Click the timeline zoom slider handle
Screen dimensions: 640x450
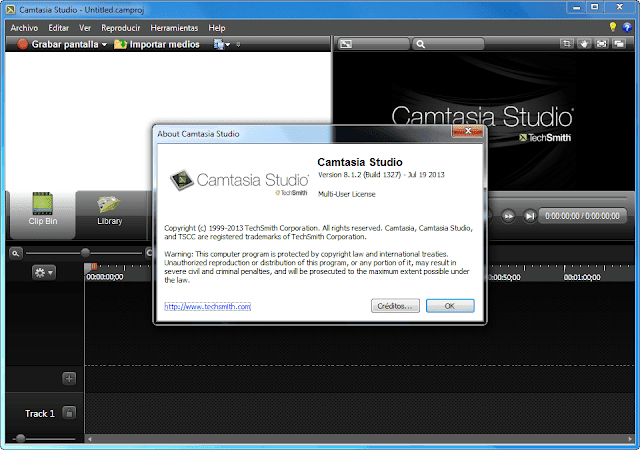pos(85,253)
